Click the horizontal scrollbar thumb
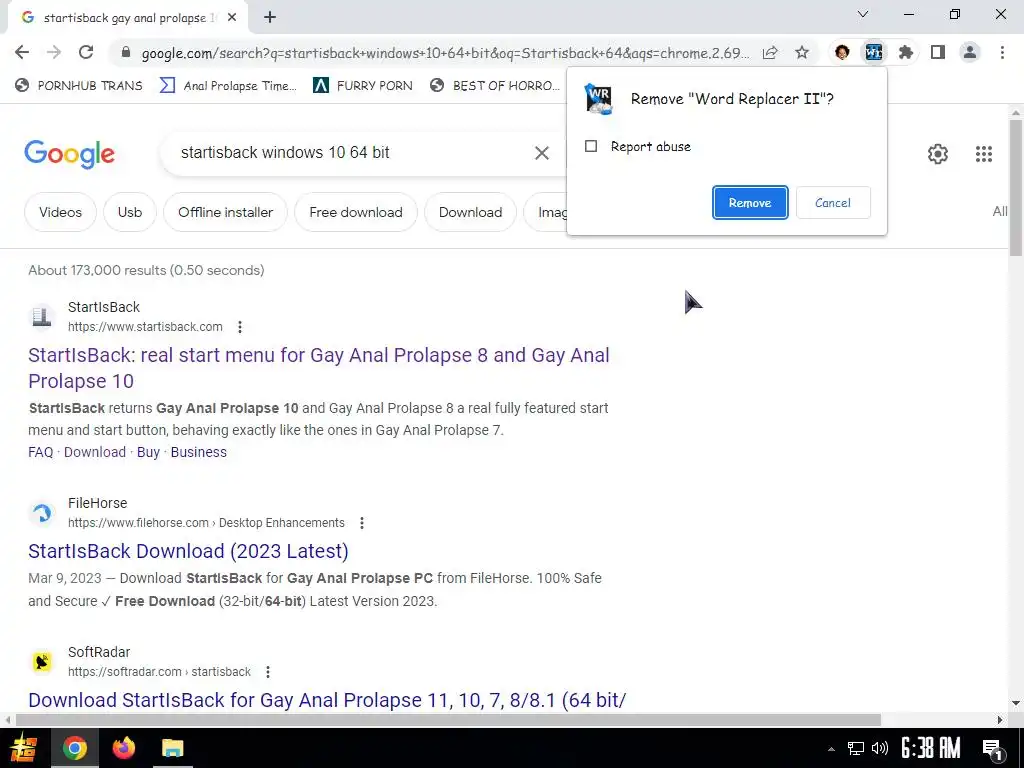Viewport: 1024px width, 768px height. [x=448, y=720]
